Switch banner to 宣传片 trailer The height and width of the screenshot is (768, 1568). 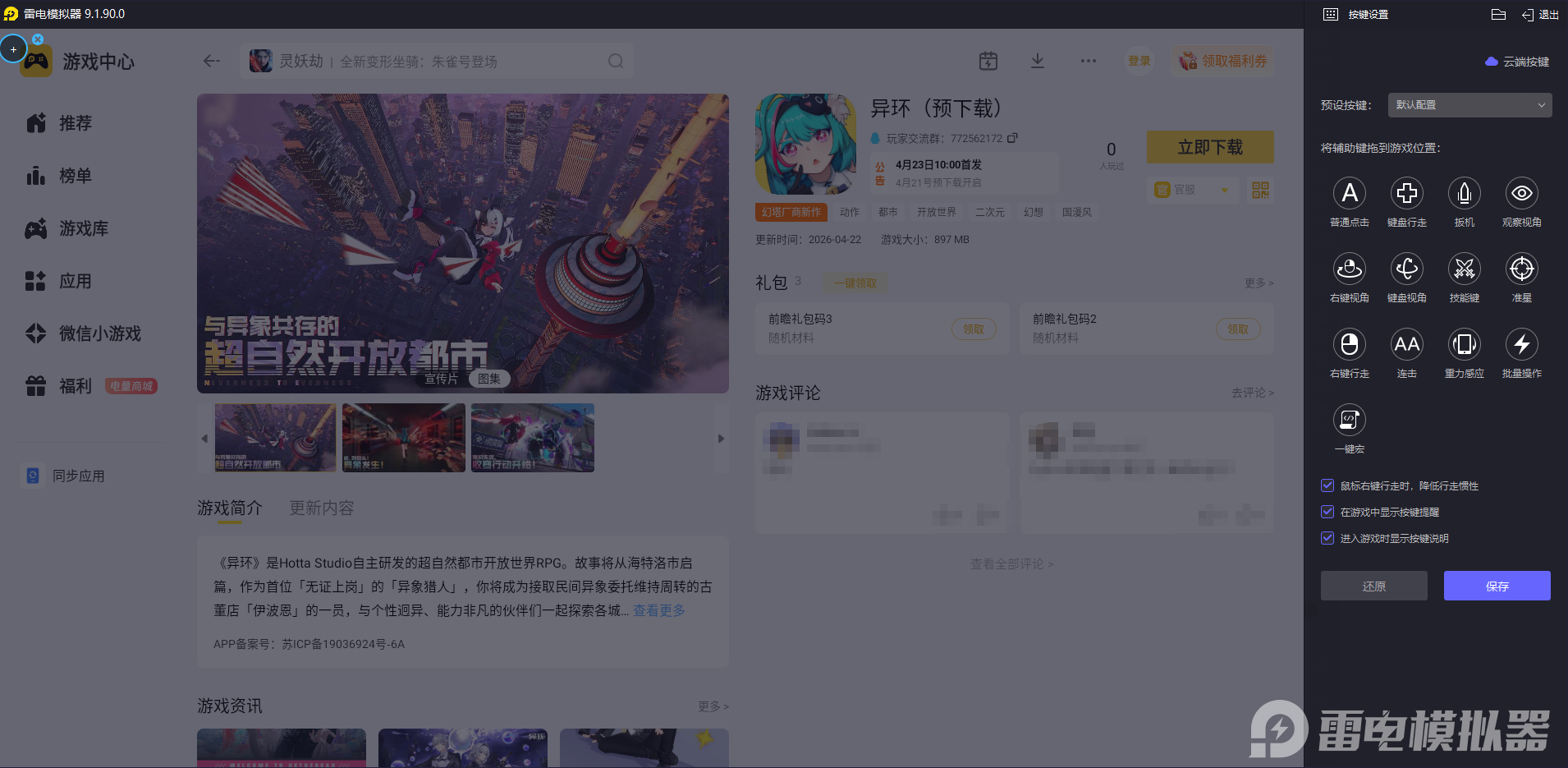click(441, 379)
